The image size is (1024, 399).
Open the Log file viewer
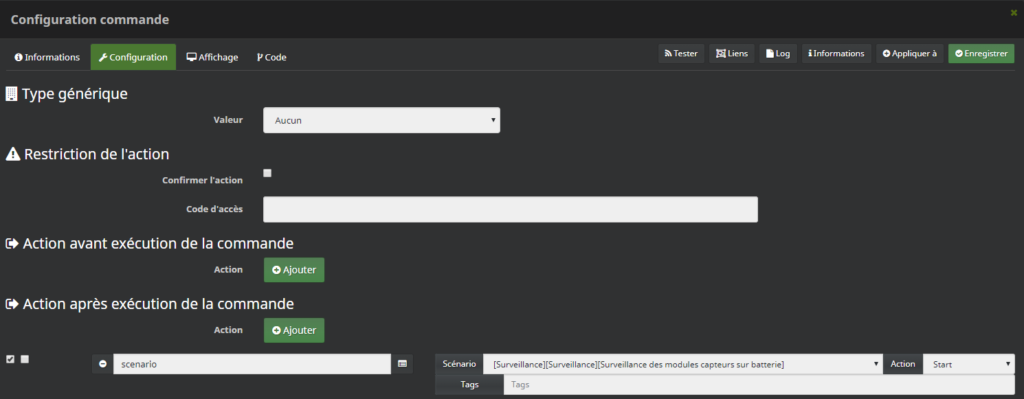click(x=778, y=54)
